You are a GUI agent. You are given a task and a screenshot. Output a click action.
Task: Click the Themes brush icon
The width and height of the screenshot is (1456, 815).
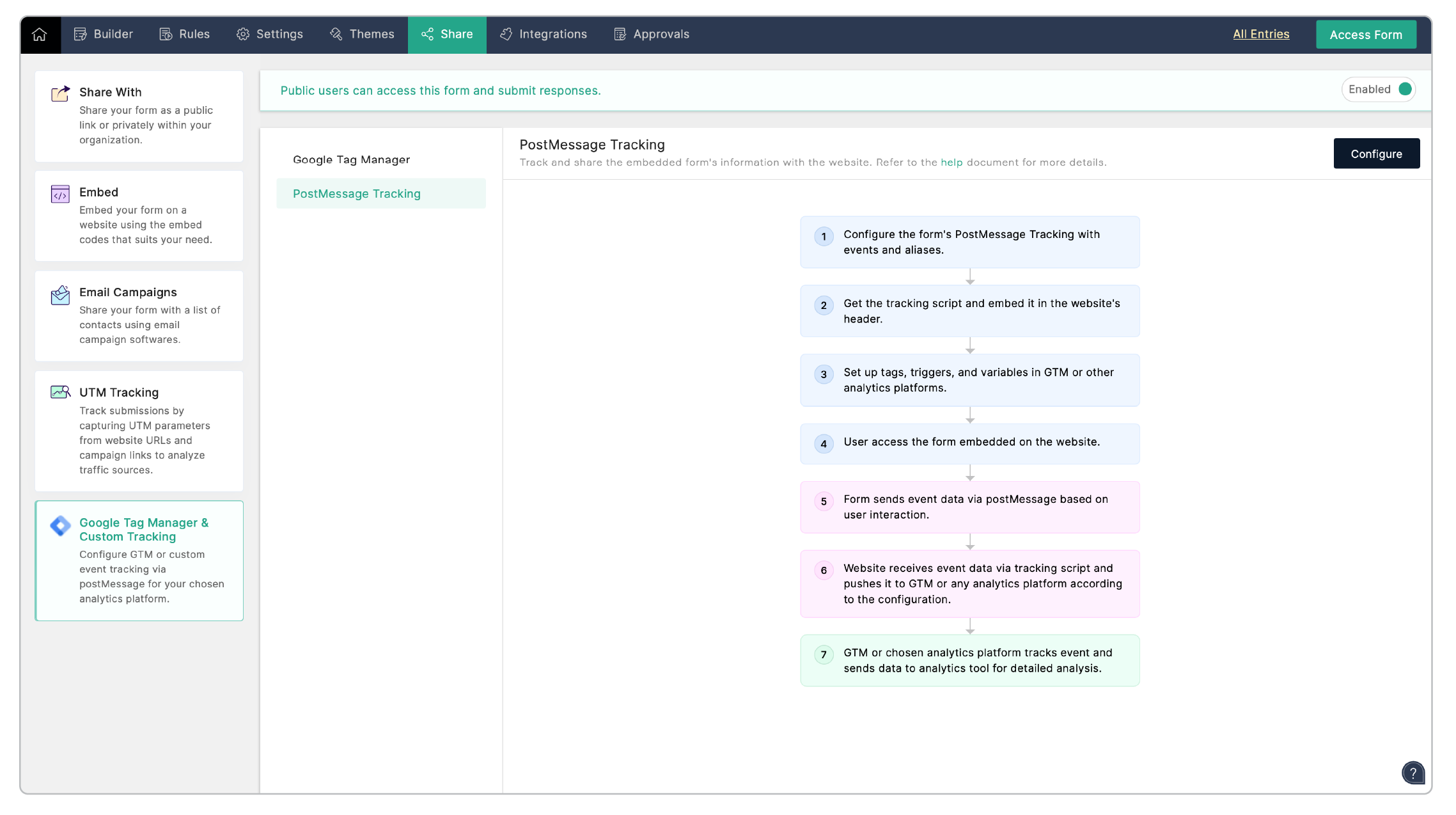point(336,34)
